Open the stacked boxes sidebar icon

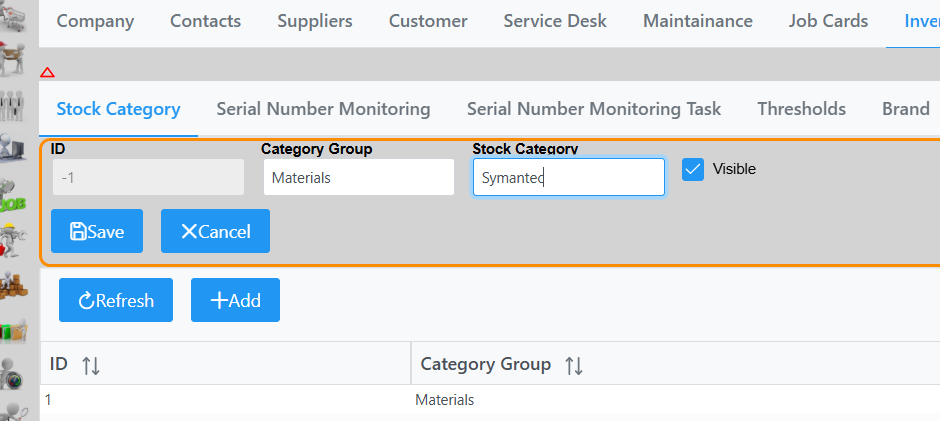(14, 287)
